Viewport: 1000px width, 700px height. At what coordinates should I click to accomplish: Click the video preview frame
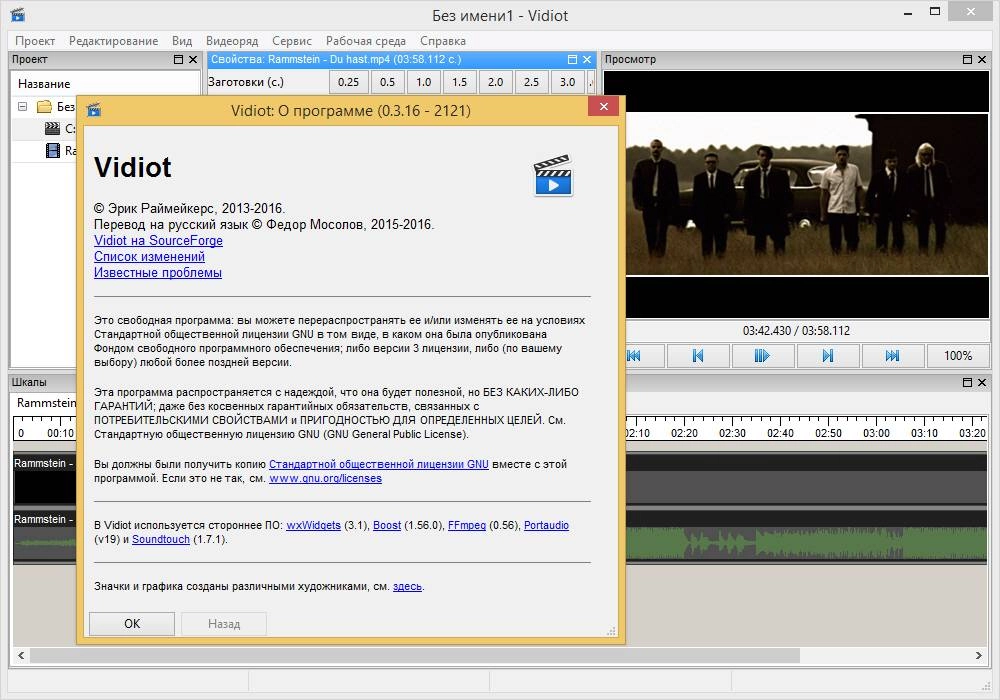pos(806,194)
